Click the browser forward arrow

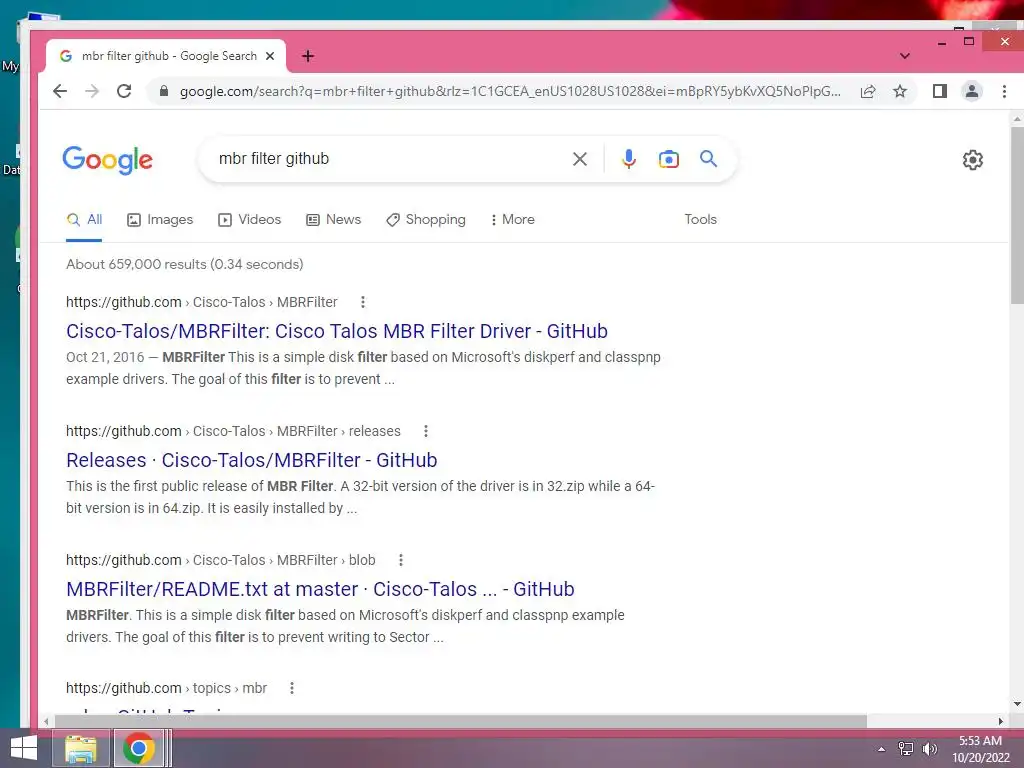point(92,91)
